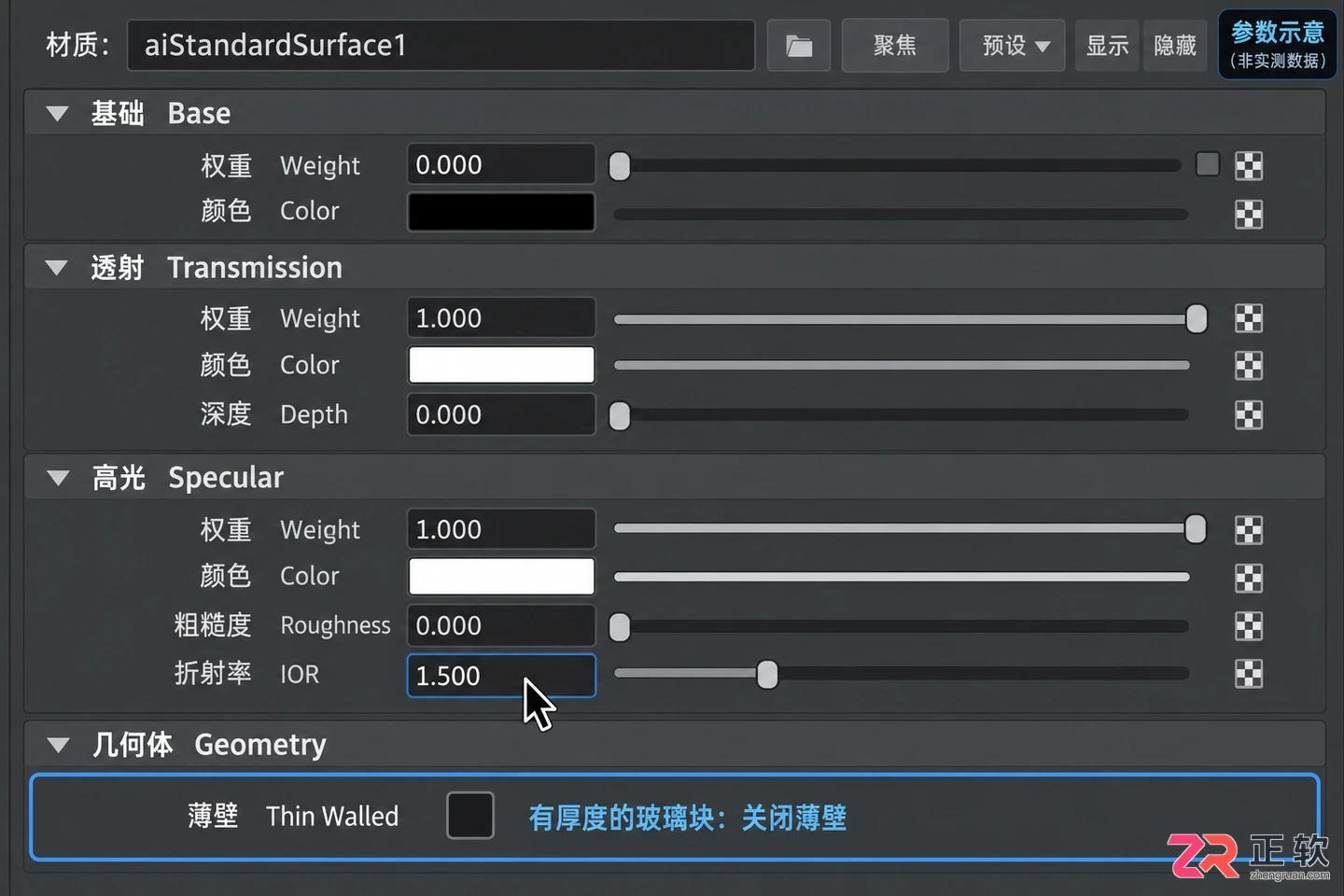
Task: Open the 预设 presets dropdown
Action: pyautogui.click(x=1013, y=46)
